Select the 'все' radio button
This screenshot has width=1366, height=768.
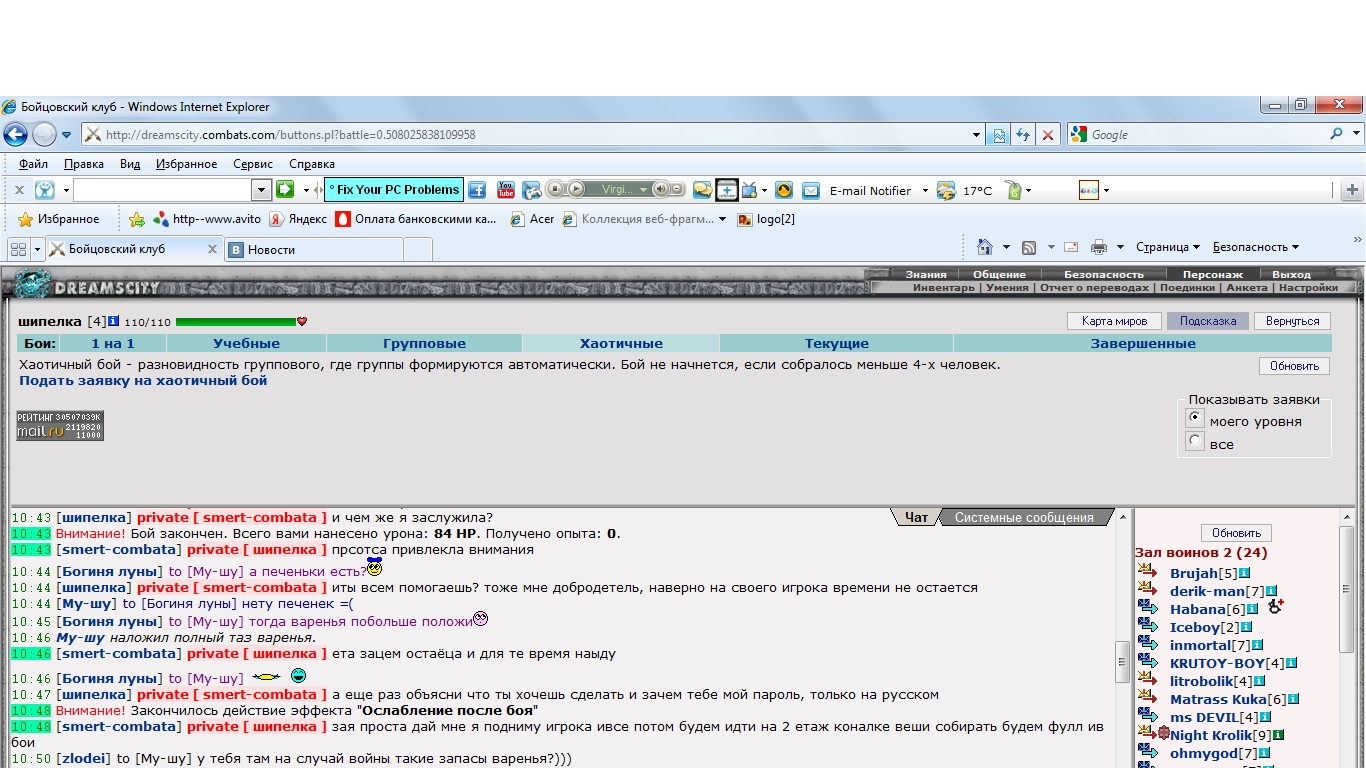[x=1194, y=441]
